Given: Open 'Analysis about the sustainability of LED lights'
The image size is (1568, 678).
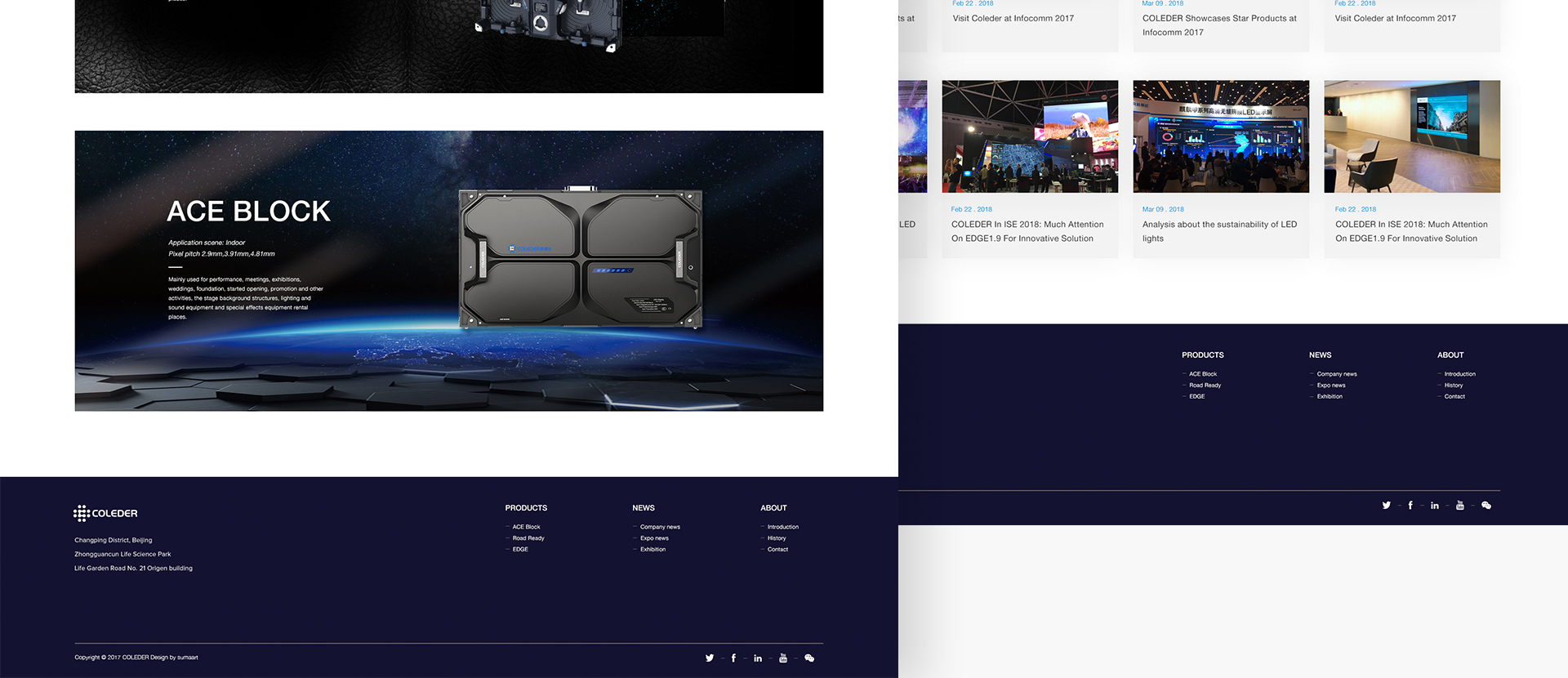Looking at the screenshot, I should pyautogui.click(x=1218, y=231).
